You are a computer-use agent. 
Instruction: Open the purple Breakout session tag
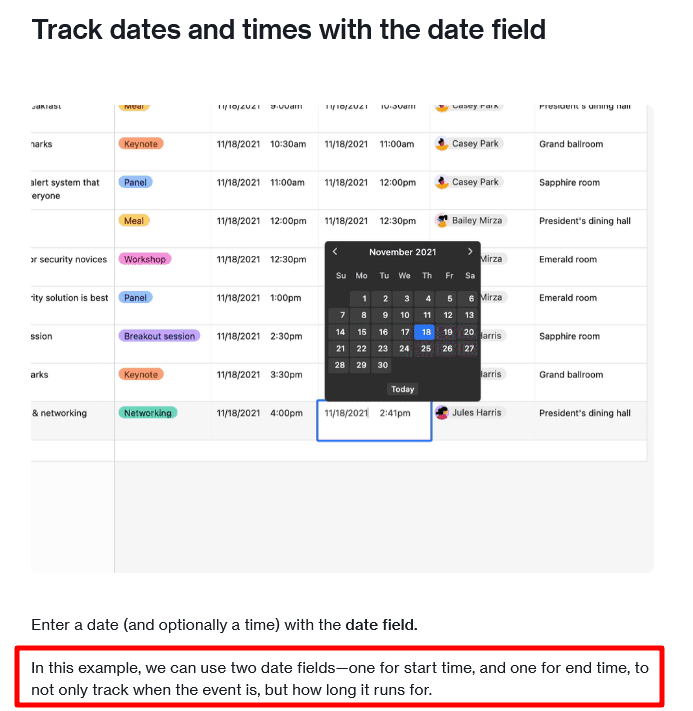[x=159, y=337]
